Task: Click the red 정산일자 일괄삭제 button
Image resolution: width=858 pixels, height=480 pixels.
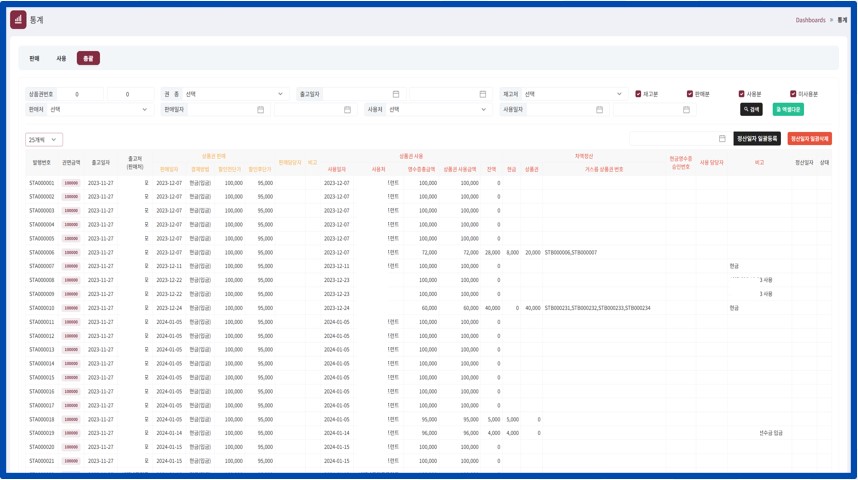Action: [x=809, y=139]
